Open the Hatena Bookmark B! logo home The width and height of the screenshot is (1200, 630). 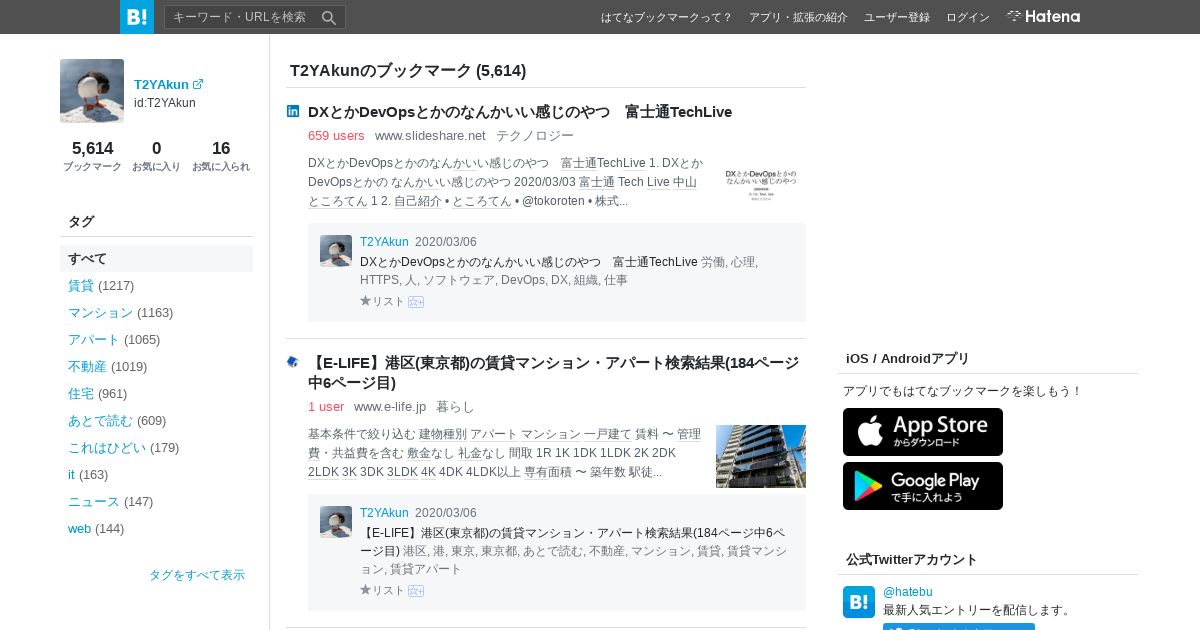[137, 17]
